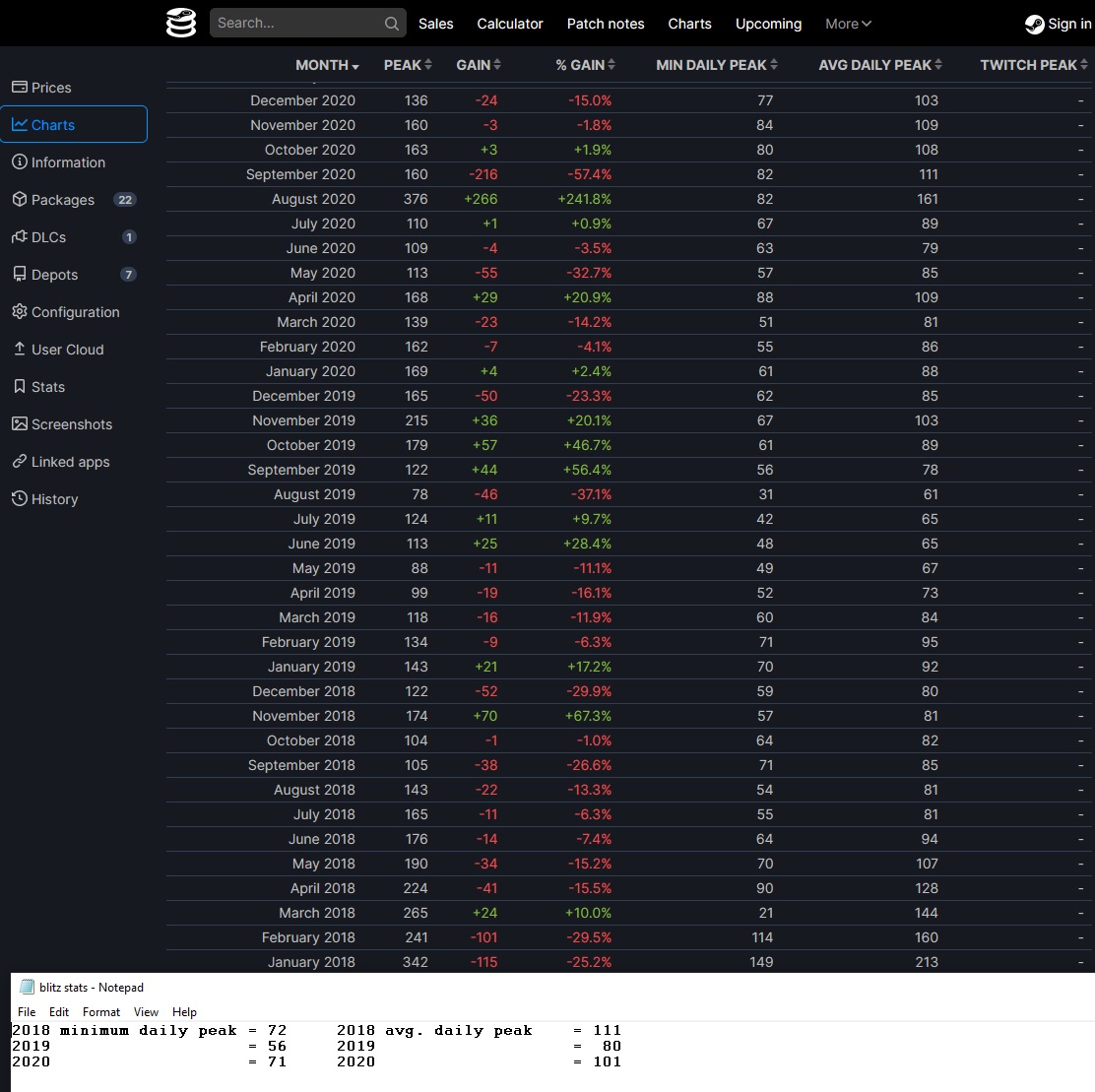Click the +266 gain value
1095x1092 pixels.
[481, 199]
